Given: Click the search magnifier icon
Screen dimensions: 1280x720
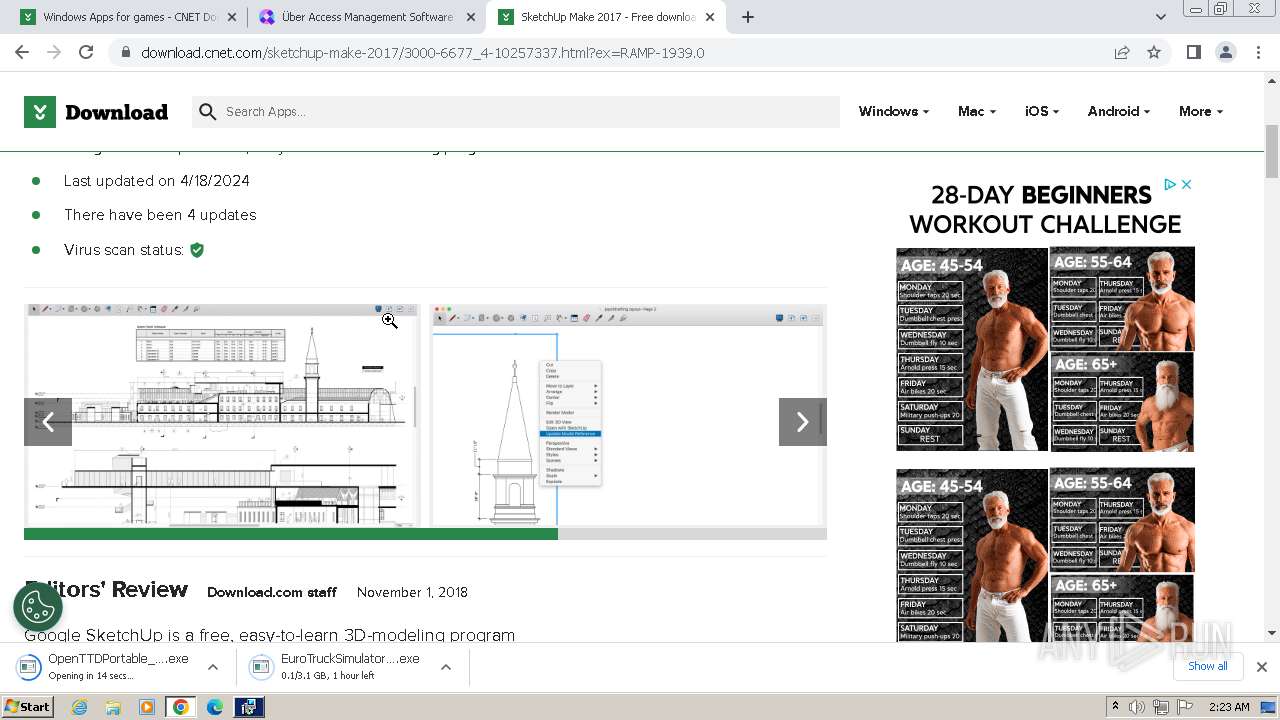Looking at the screenshot, I should [208, 112].
